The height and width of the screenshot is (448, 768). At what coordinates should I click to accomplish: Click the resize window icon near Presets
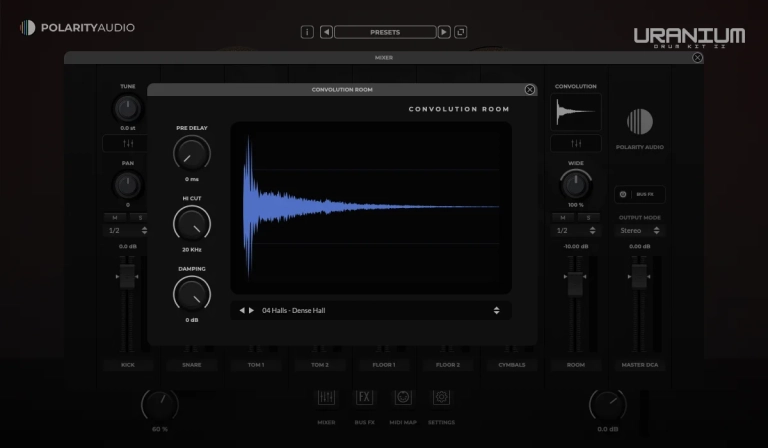(460, 32)
